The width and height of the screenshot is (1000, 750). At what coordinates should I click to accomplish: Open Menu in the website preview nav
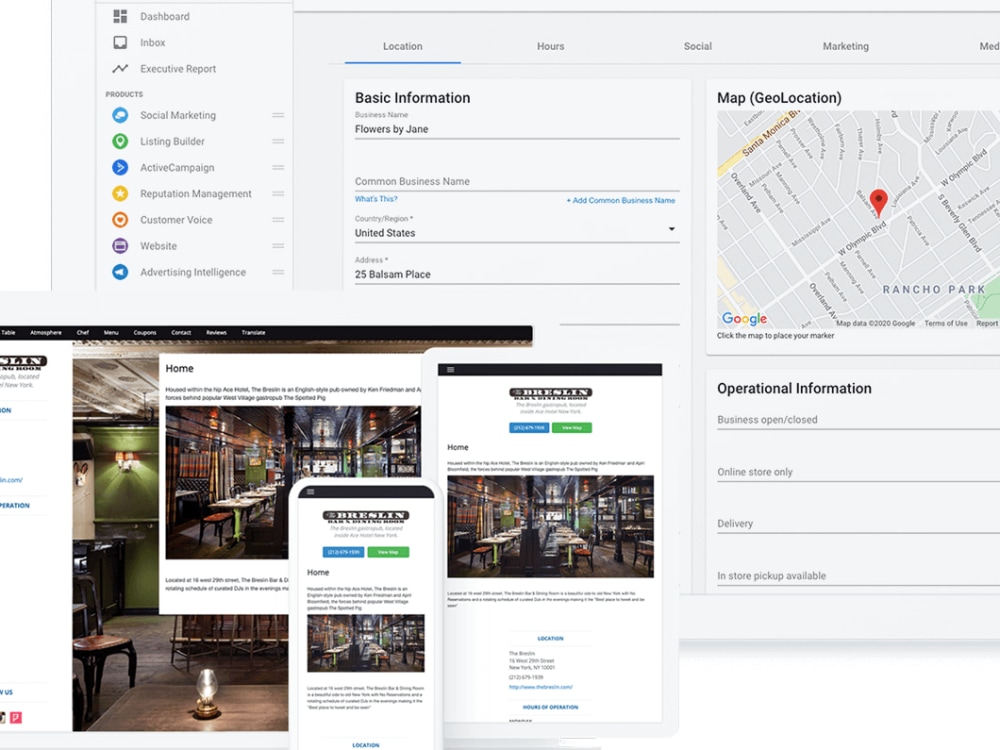(x=111, y=332)
